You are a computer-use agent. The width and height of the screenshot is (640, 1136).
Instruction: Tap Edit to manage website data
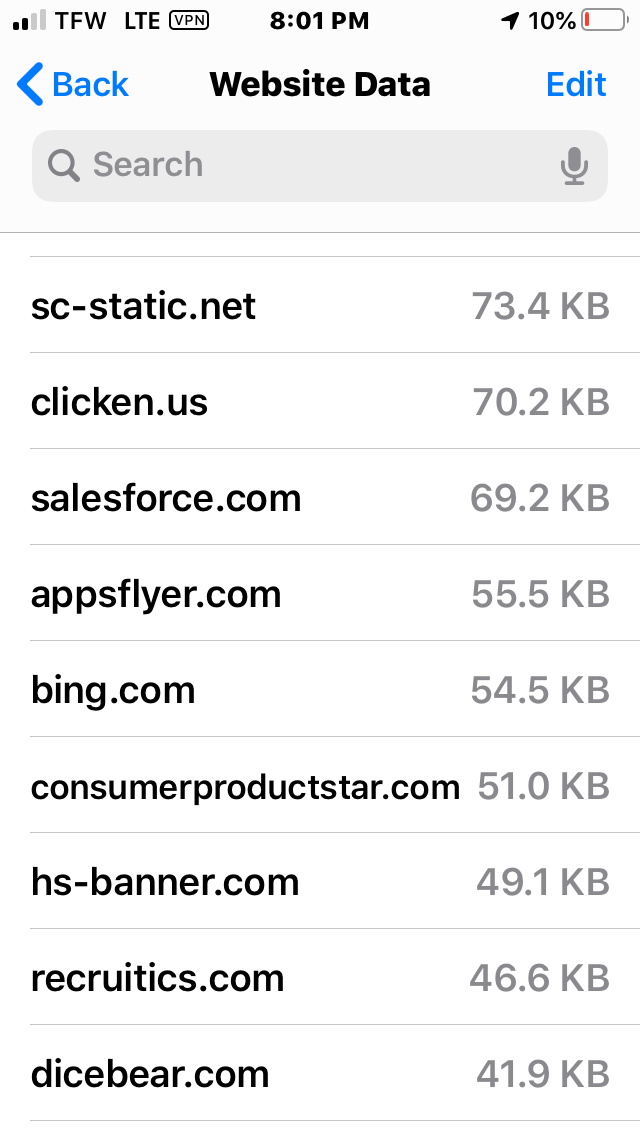tap(575, 84)
